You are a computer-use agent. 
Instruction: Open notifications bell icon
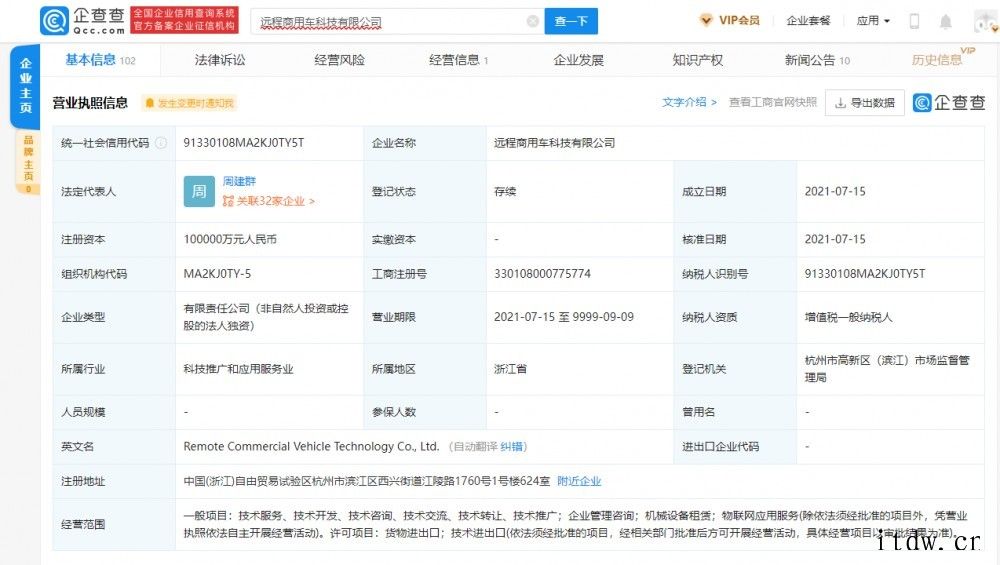click(945, 21)
